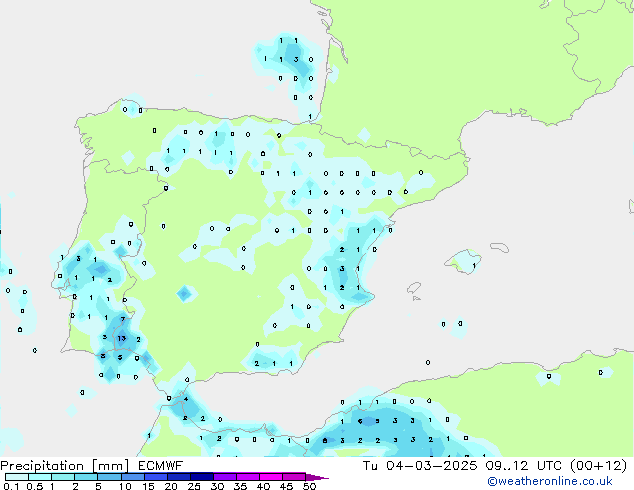Pick the 15–20 mm blue legend band

155,477
